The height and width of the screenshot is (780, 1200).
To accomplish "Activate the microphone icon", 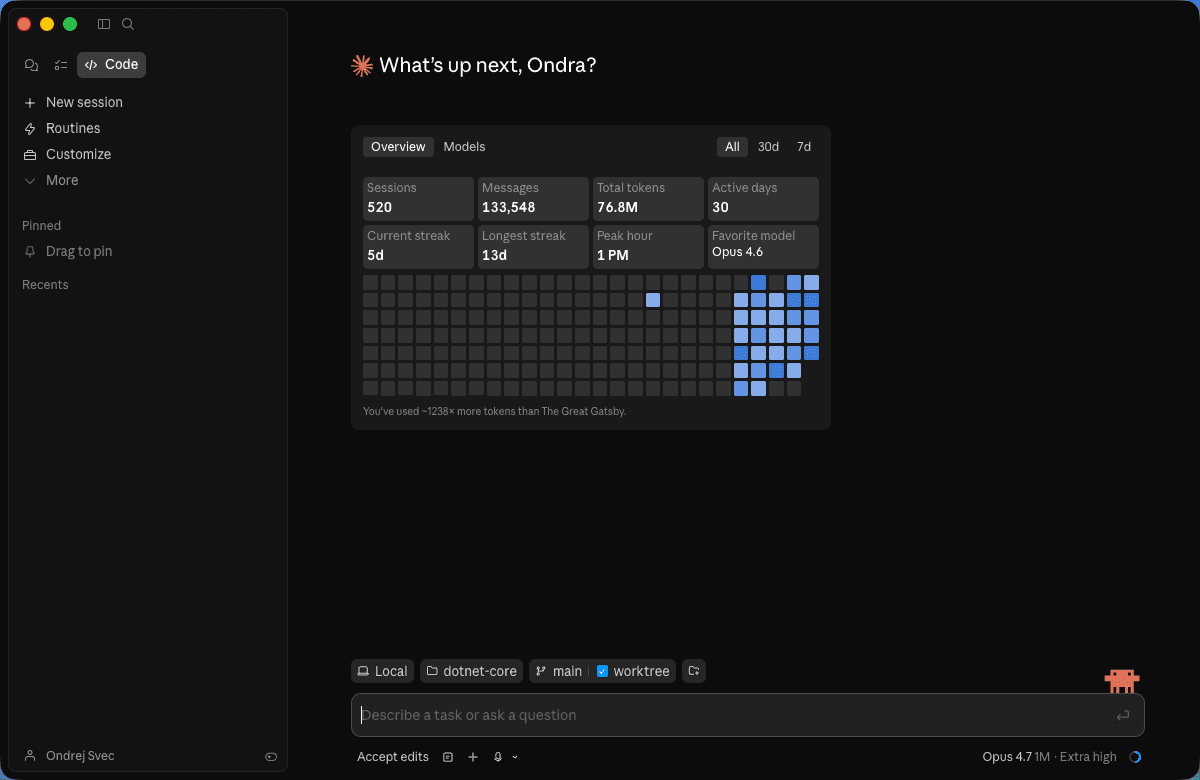I will click(497, 757).
